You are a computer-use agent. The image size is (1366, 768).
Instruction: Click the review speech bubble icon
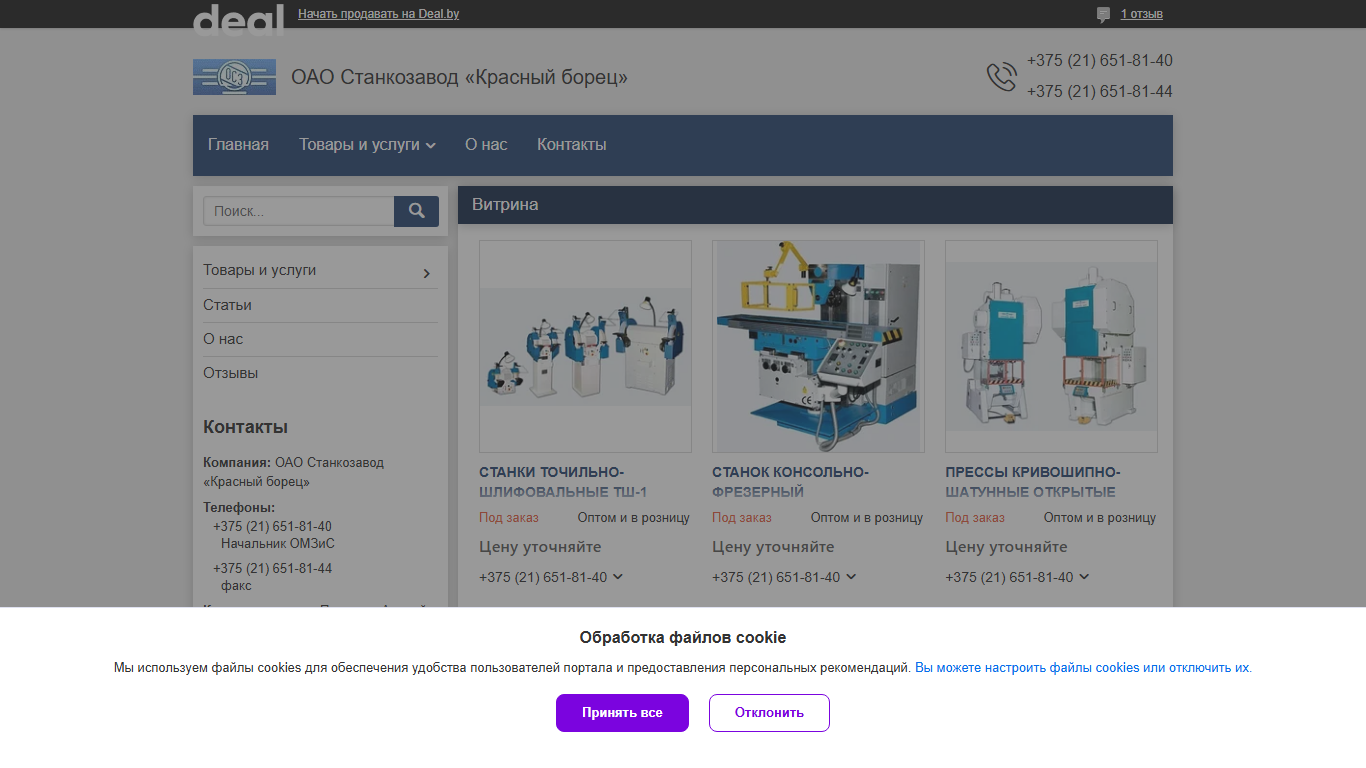point(1103,14)
